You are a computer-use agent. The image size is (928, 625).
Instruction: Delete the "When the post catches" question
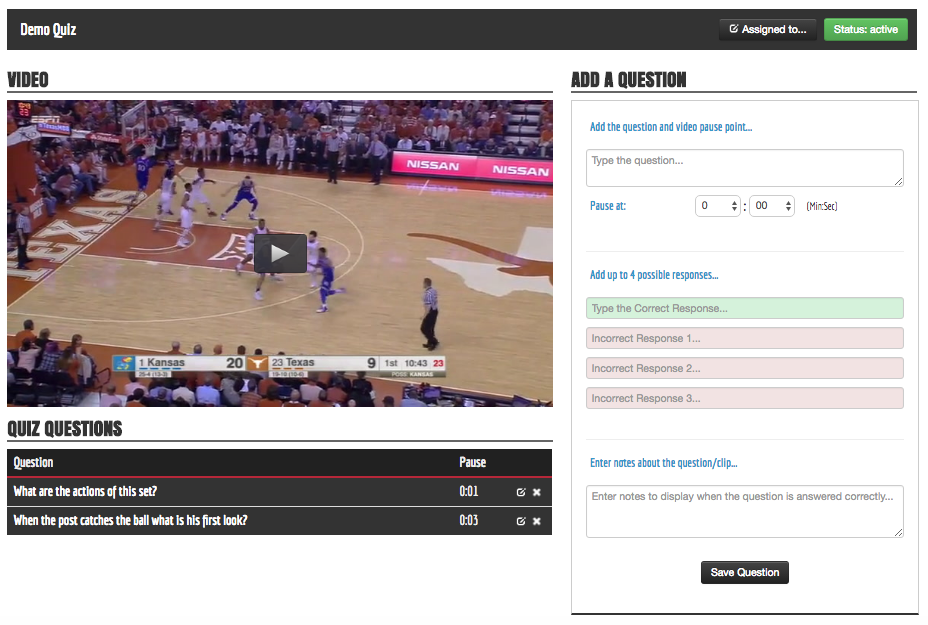tap(537, 521)
